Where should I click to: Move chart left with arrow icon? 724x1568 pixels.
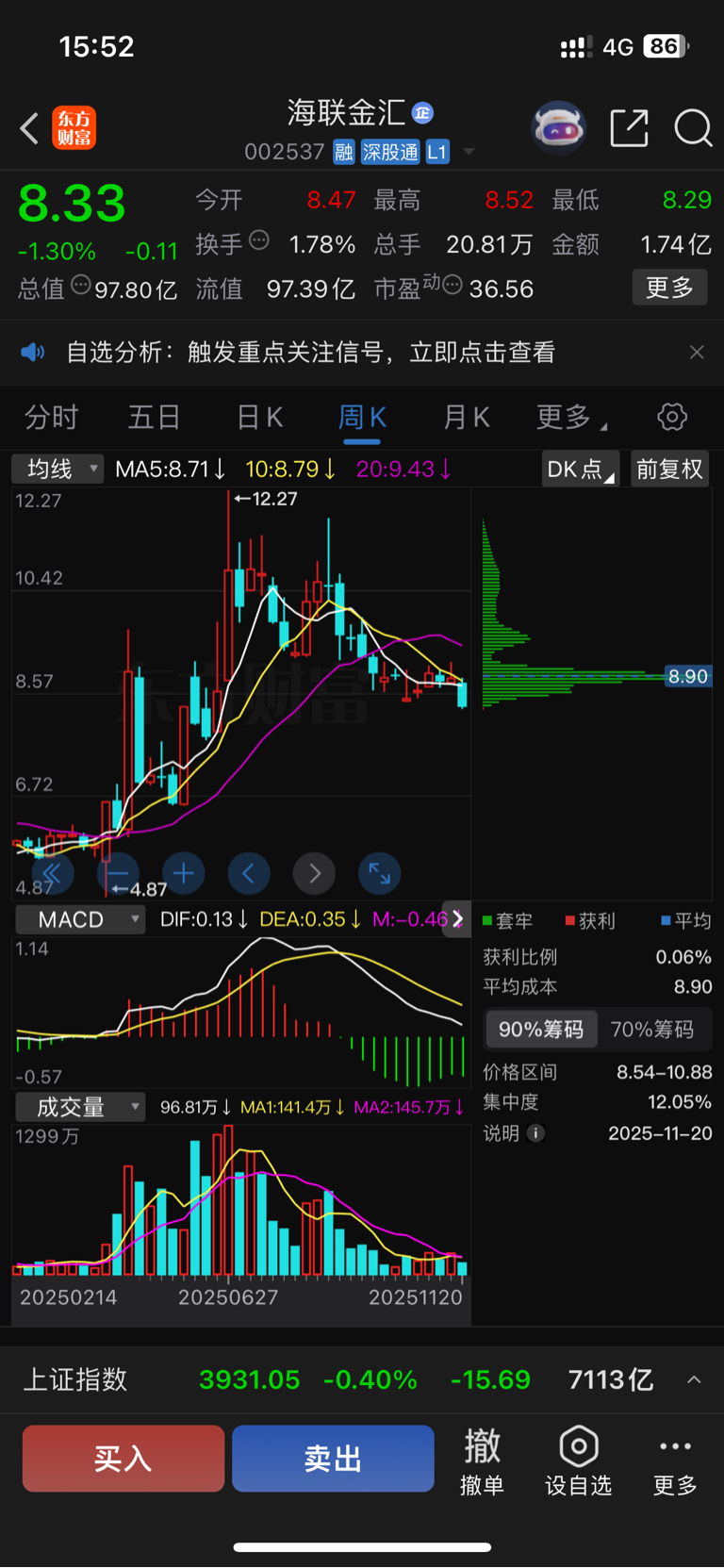249,874
